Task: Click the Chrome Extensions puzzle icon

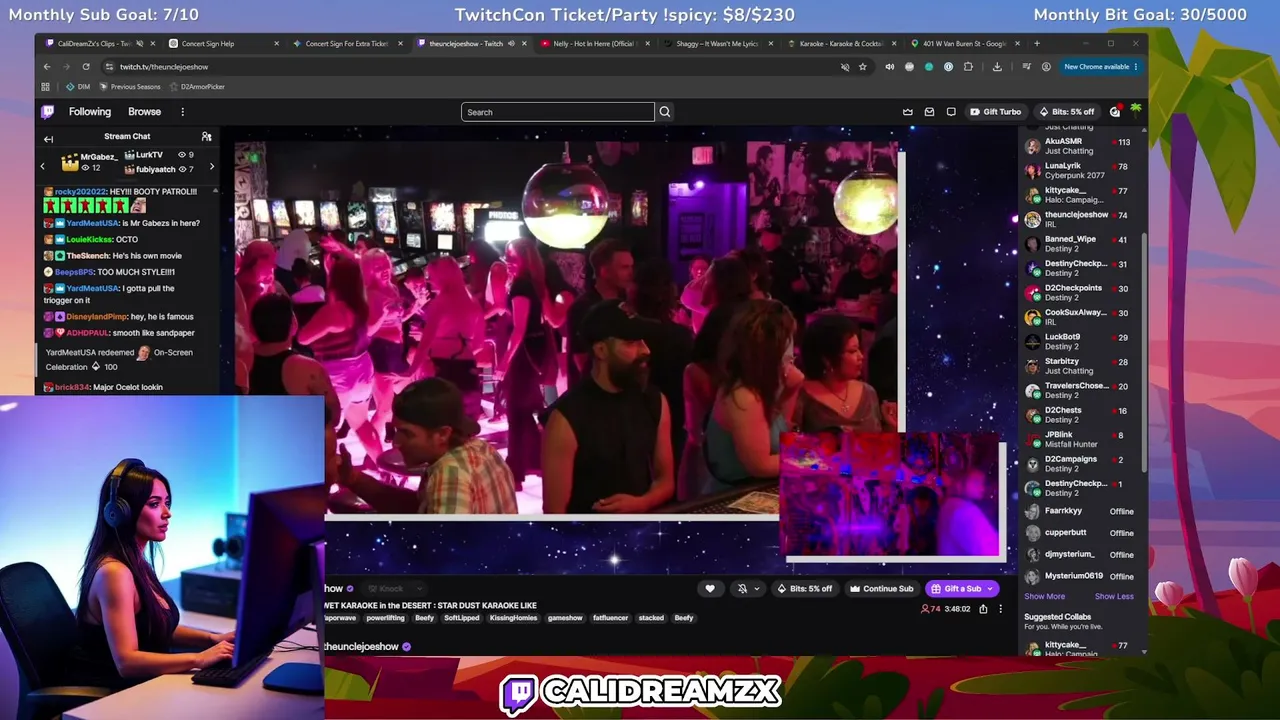Action: coord(968,67)
